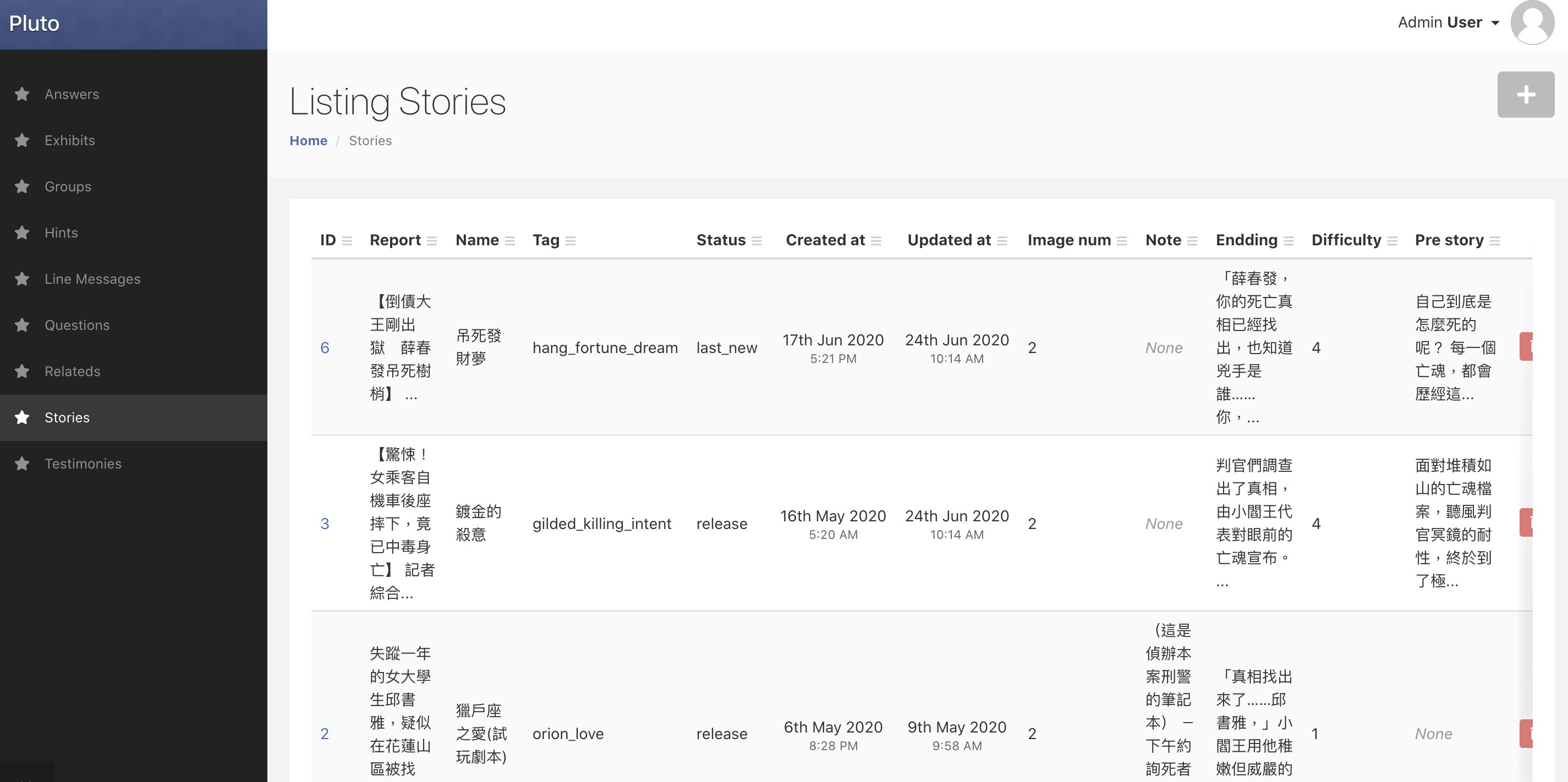The width and height of the screenshot is (1568, 782).
Task: Click the 16th May 2020 created date
Action: click(x=833, y=515)
